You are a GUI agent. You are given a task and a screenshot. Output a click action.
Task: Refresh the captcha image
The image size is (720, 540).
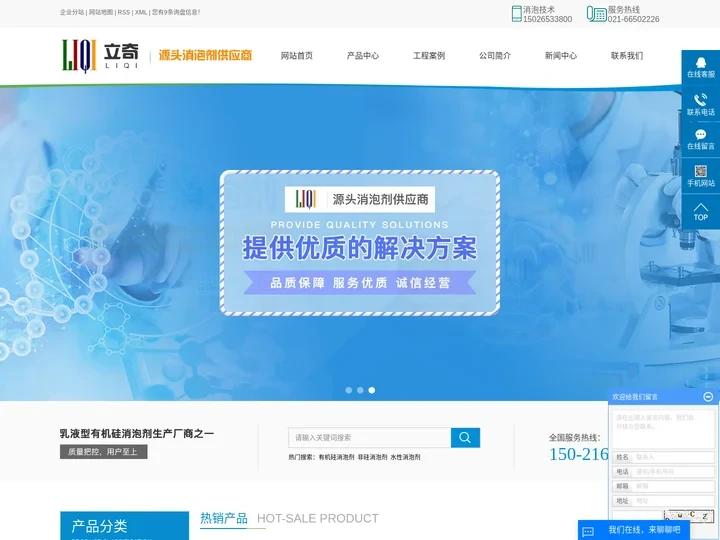(688, 516)
